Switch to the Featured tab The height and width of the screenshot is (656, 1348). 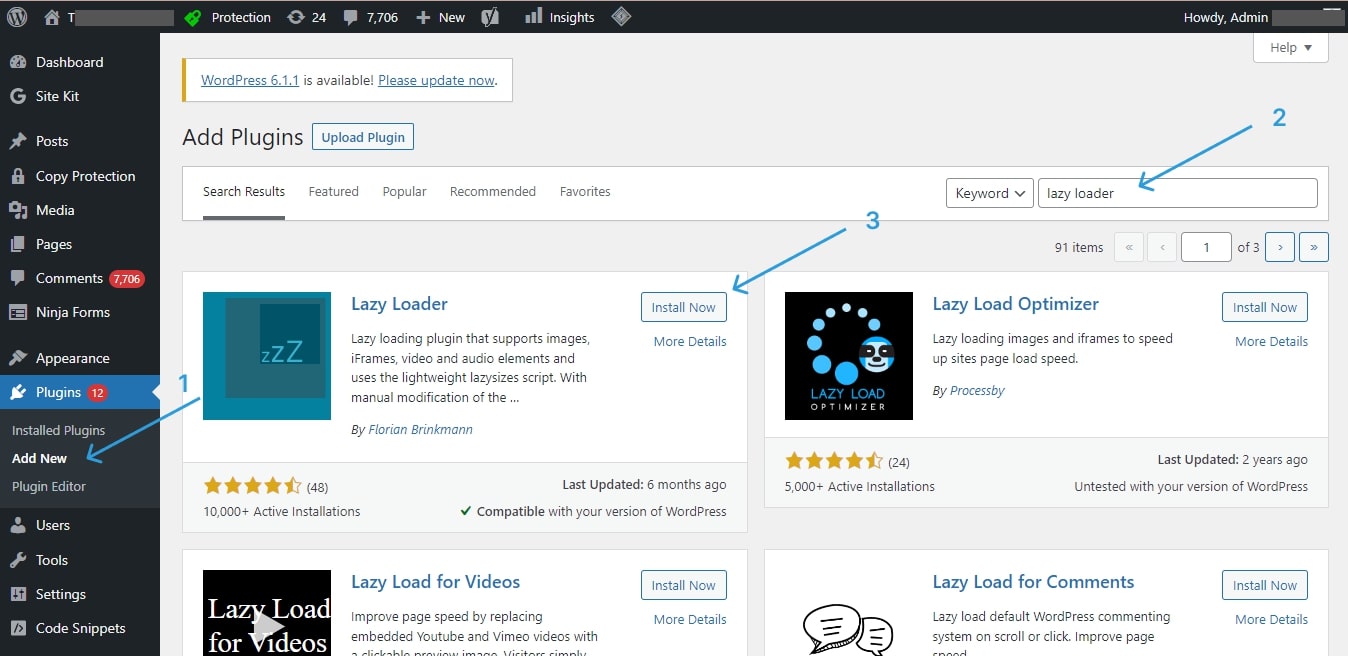tap(333, 191)
